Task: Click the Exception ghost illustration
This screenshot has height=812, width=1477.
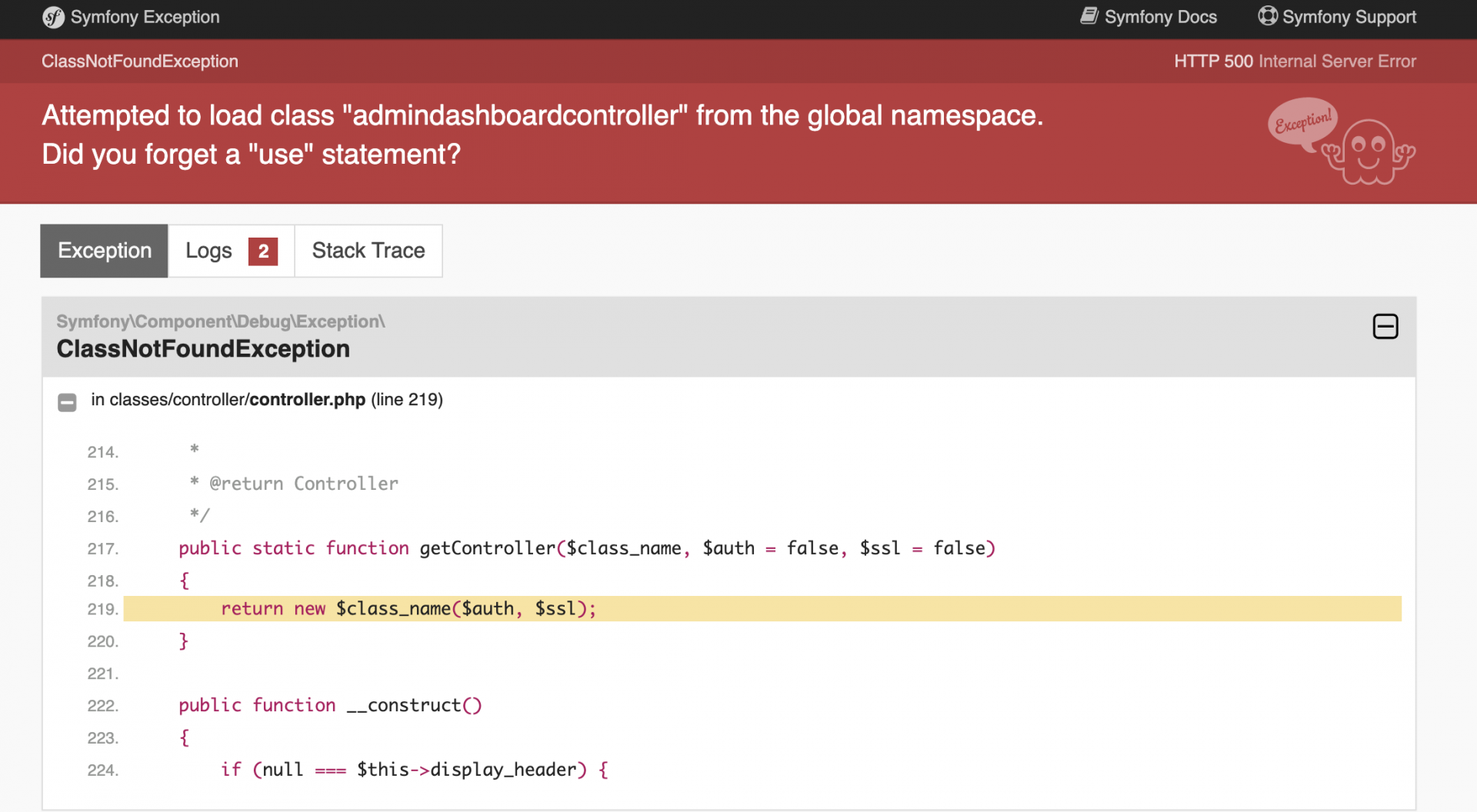Action: tap(1342, 141)
